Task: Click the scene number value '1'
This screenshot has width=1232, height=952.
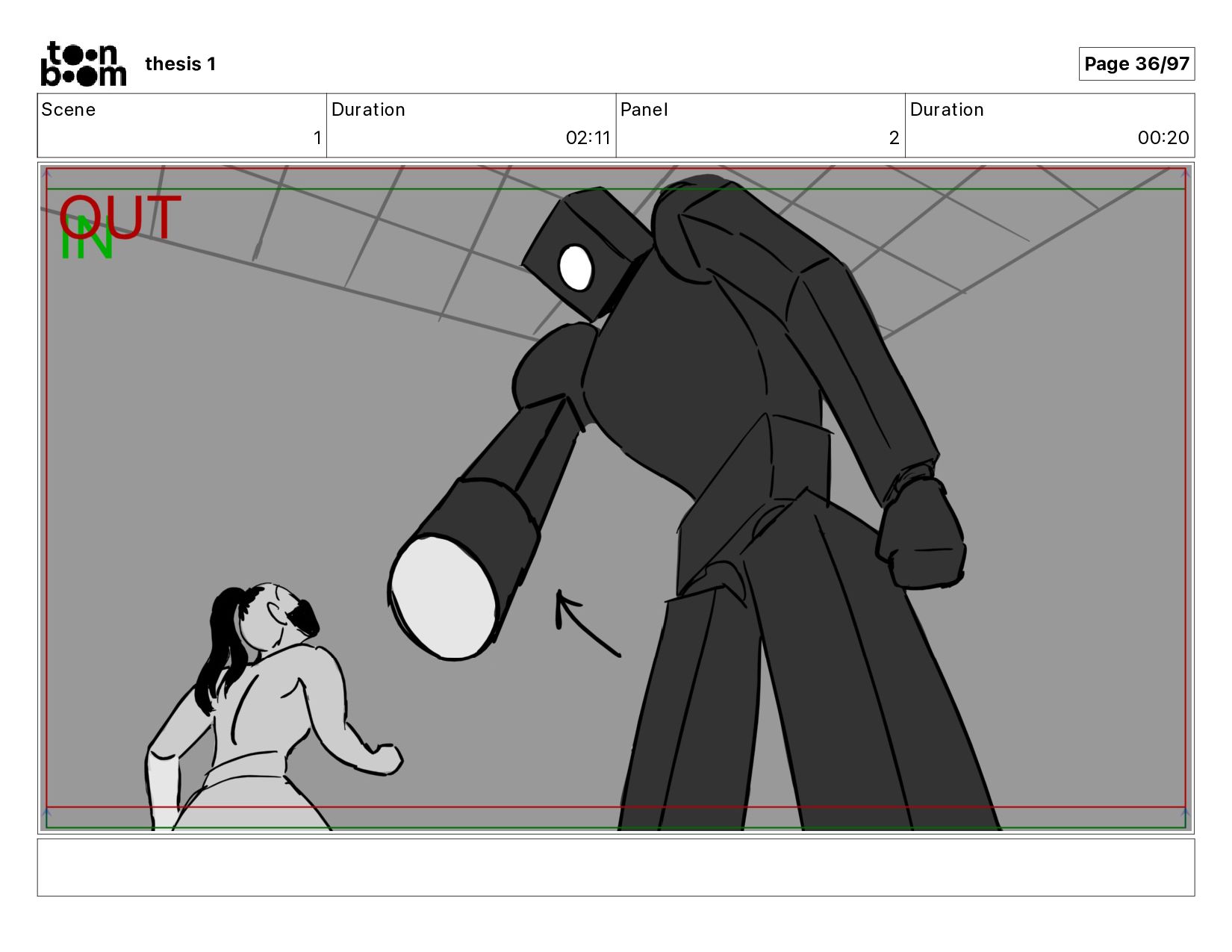Action: 317,138
